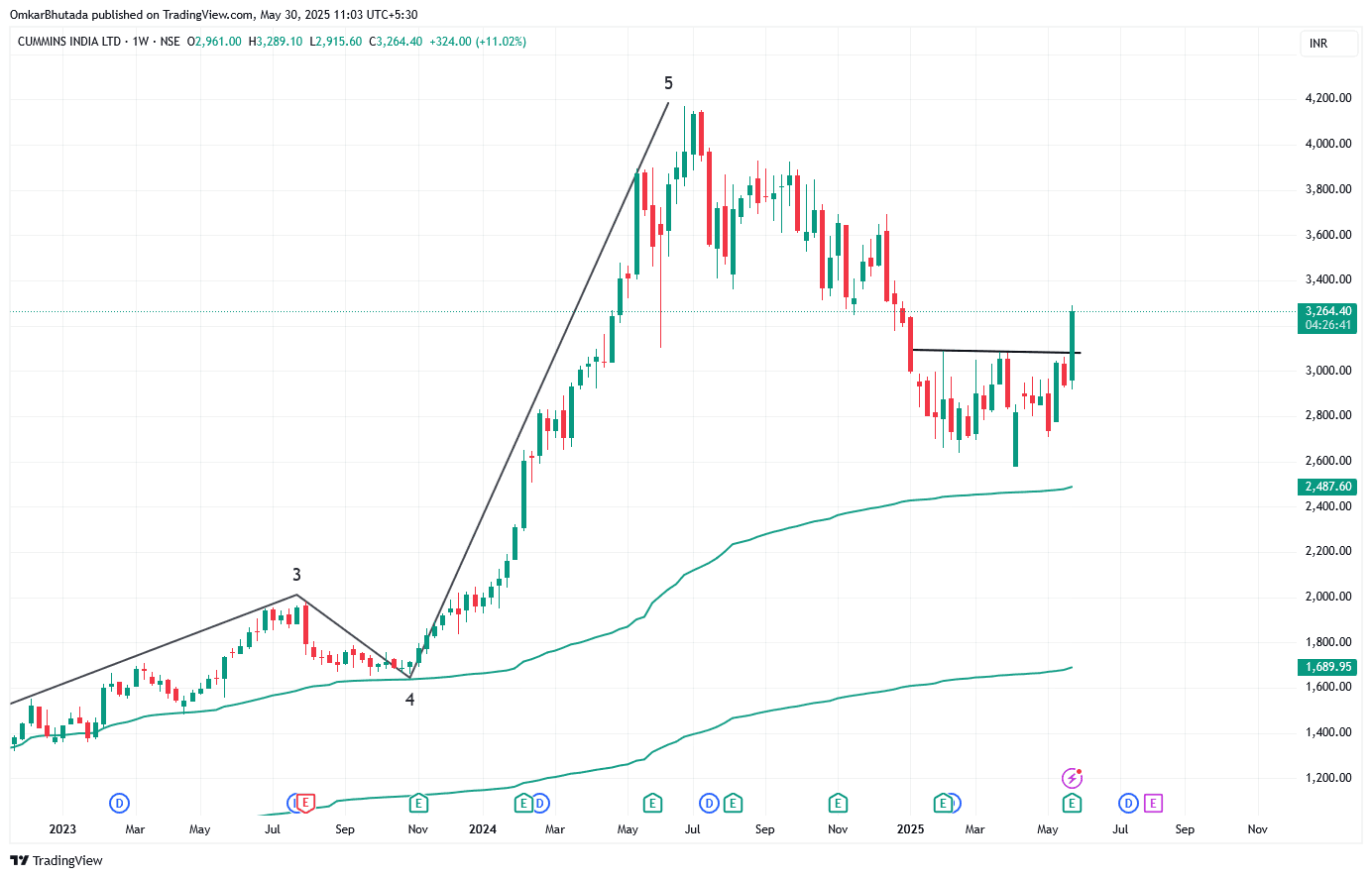Click the 4,200.00 price axis label
This screenshot has width=1372, height=878.
tap(1328, 98)
